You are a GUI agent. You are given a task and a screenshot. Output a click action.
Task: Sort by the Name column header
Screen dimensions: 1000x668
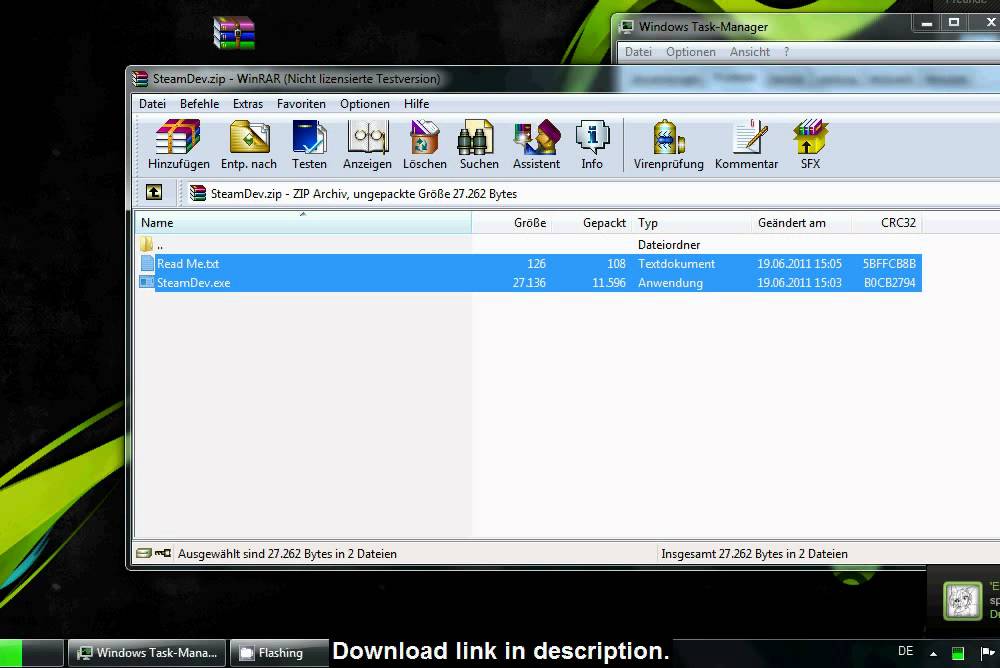[x=304, y=223]
